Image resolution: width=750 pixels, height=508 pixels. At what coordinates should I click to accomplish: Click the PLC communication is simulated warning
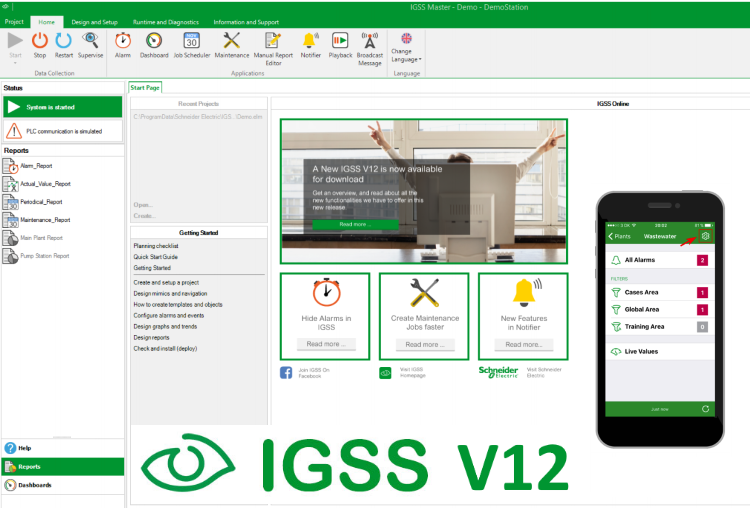63,131
